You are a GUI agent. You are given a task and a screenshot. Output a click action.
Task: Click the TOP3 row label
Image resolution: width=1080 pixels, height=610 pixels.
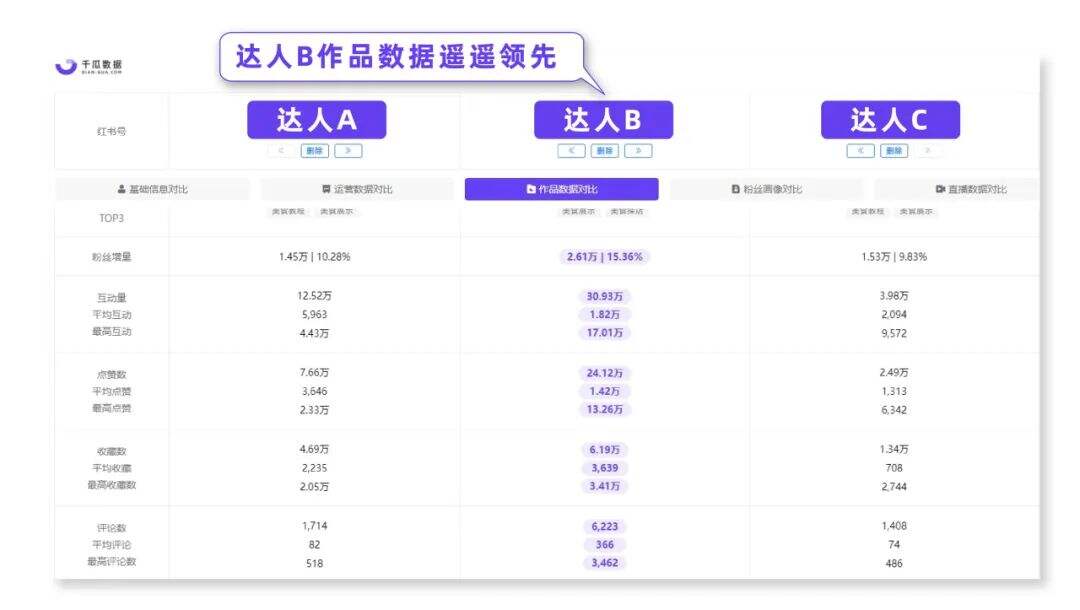click(112, 218)
